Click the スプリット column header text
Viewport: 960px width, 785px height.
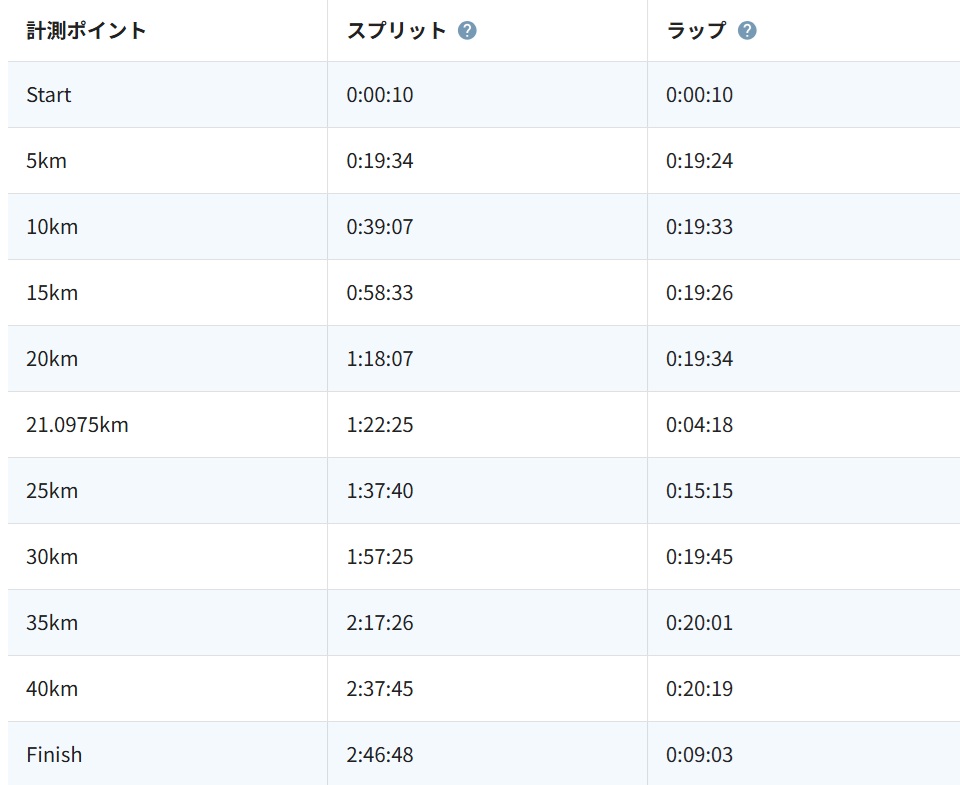coord(396,30)
